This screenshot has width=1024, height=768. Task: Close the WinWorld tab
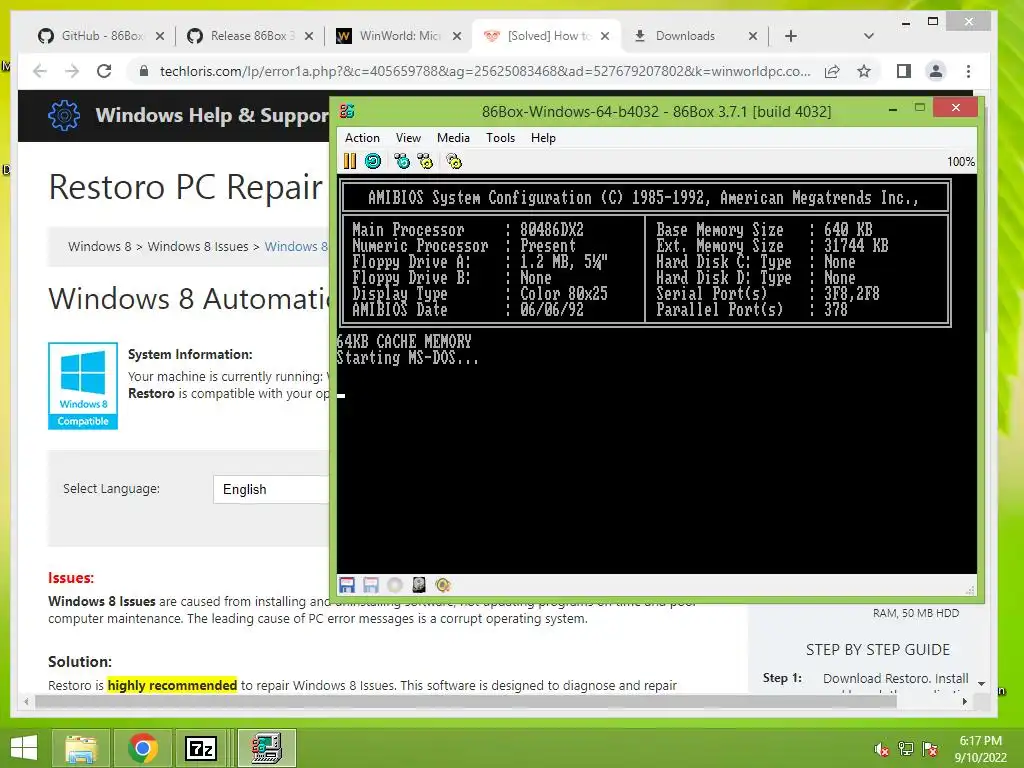tap(457, 36)
